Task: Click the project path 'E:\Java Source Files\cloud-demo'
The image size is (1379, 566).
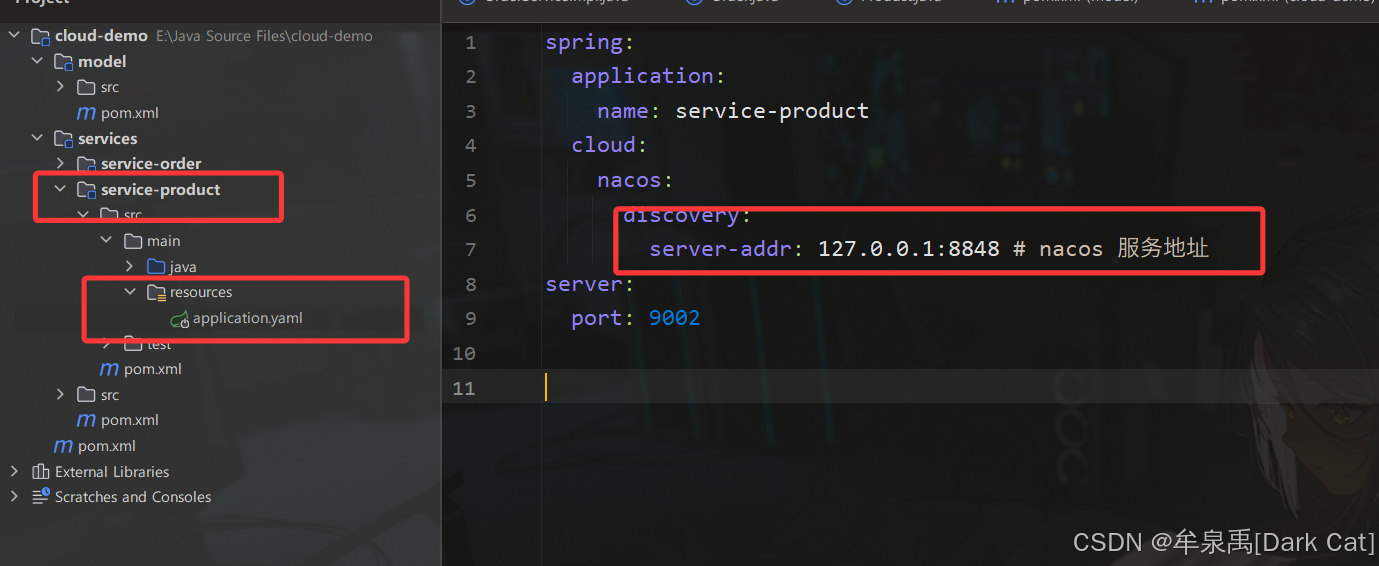Action: pyautogui.click(x=264, y=36)
